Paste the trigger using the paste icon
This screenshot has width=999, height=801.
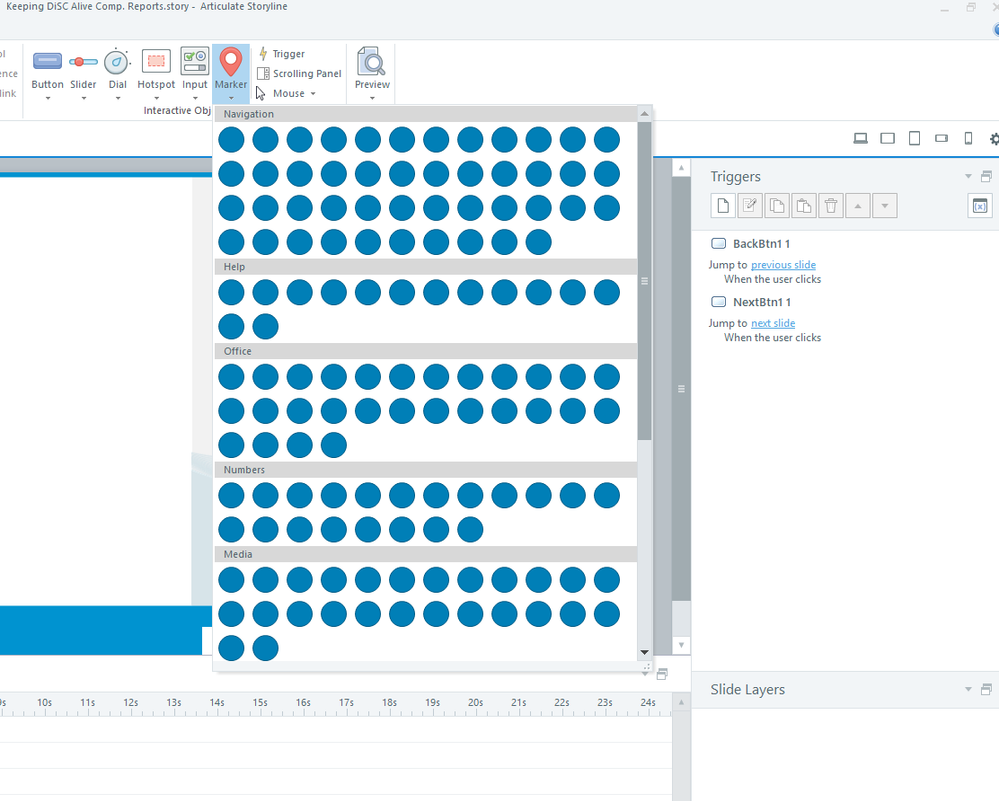804,206
